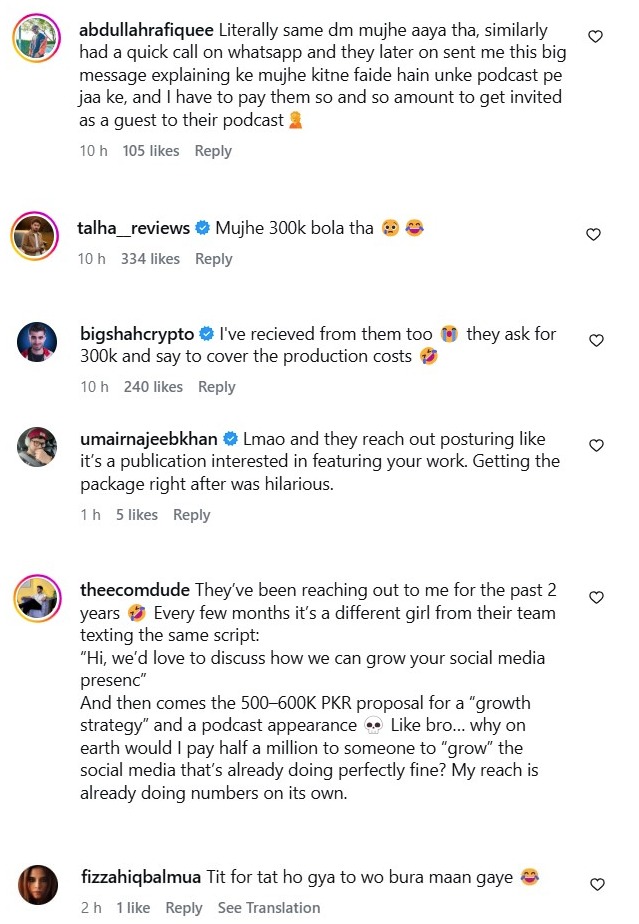Tap the heart on bigshahcrypto's comment

tap(596, 341)
